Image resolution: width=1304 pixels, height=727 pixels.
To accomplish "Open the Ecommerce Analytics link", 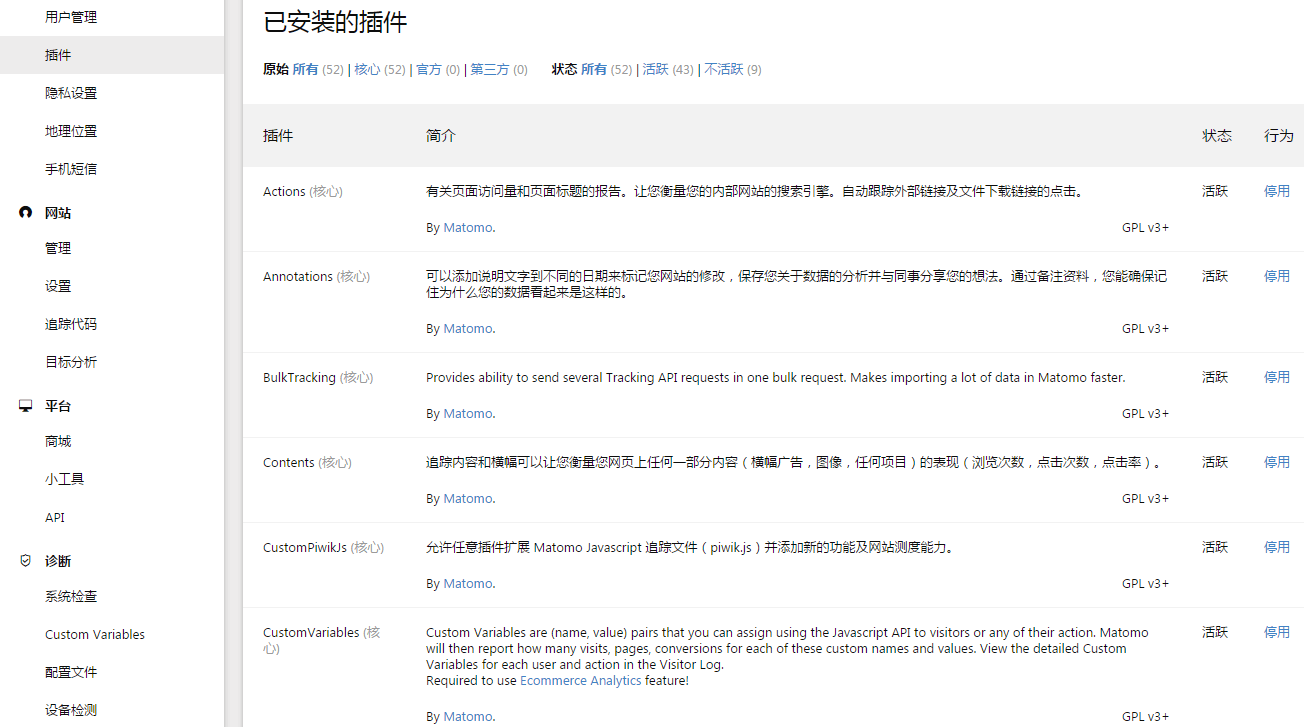I will 581,680.
